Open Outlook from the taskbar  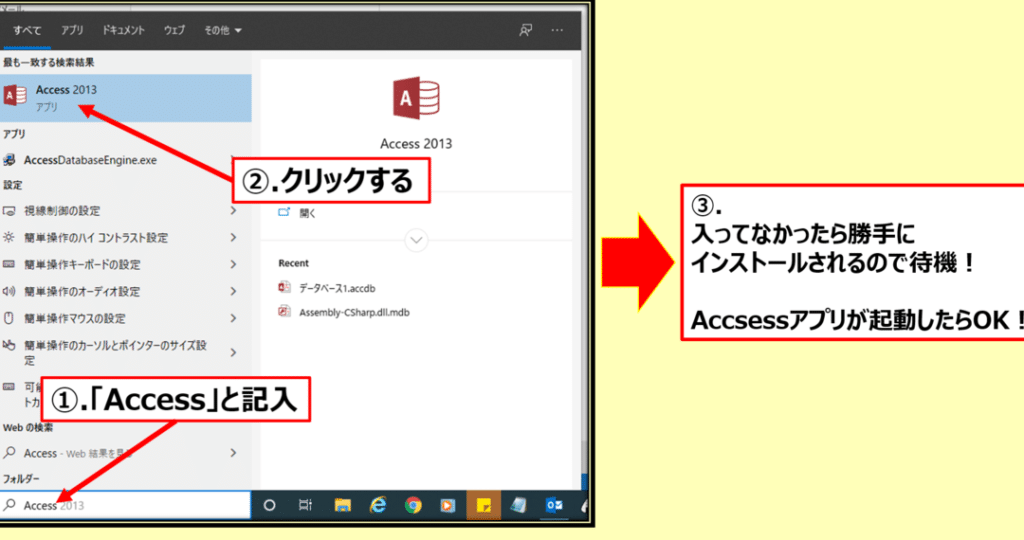(554, 506)
